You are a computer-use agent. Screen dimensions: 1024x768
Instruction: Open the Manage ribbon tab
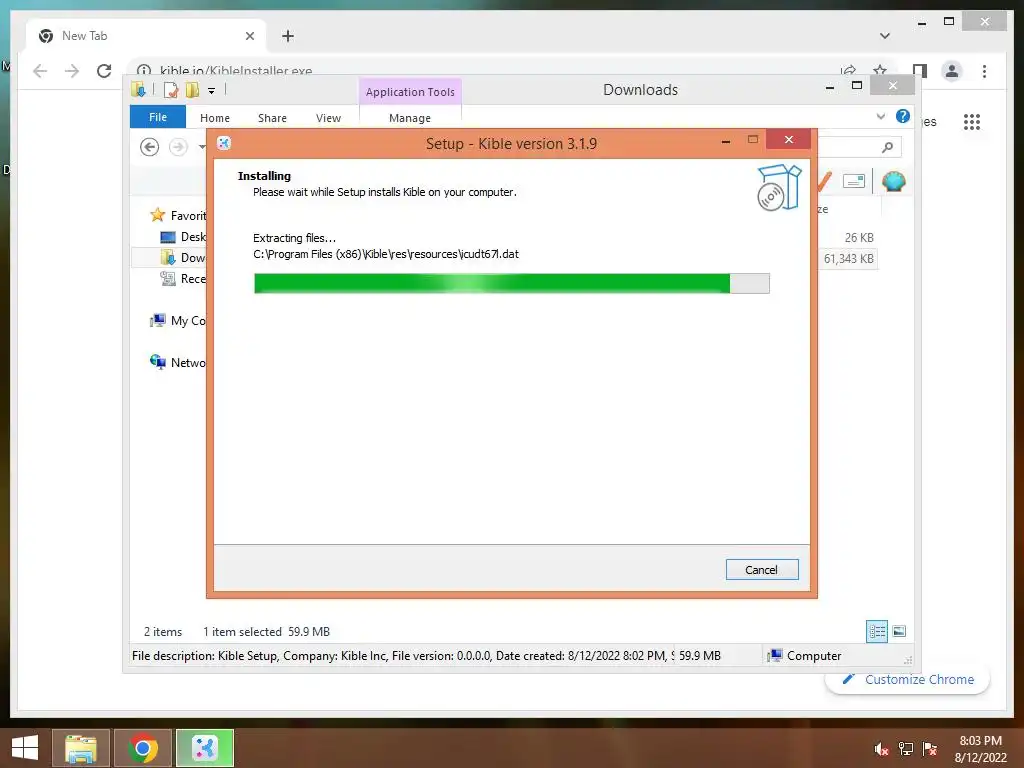click(410, 118)
